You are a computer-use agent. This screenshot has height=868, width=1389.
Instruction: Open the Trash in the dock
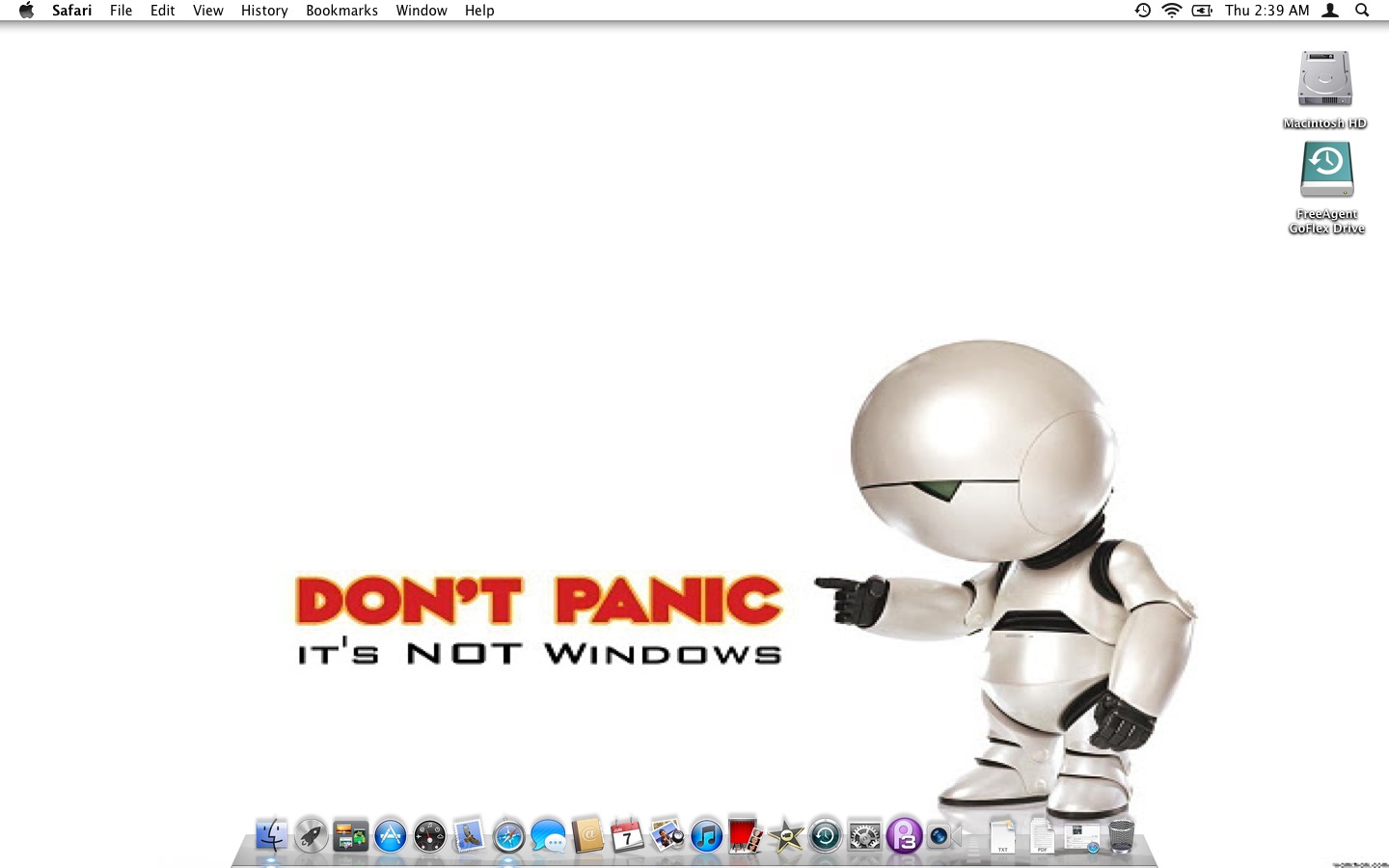coord(1121,835)
